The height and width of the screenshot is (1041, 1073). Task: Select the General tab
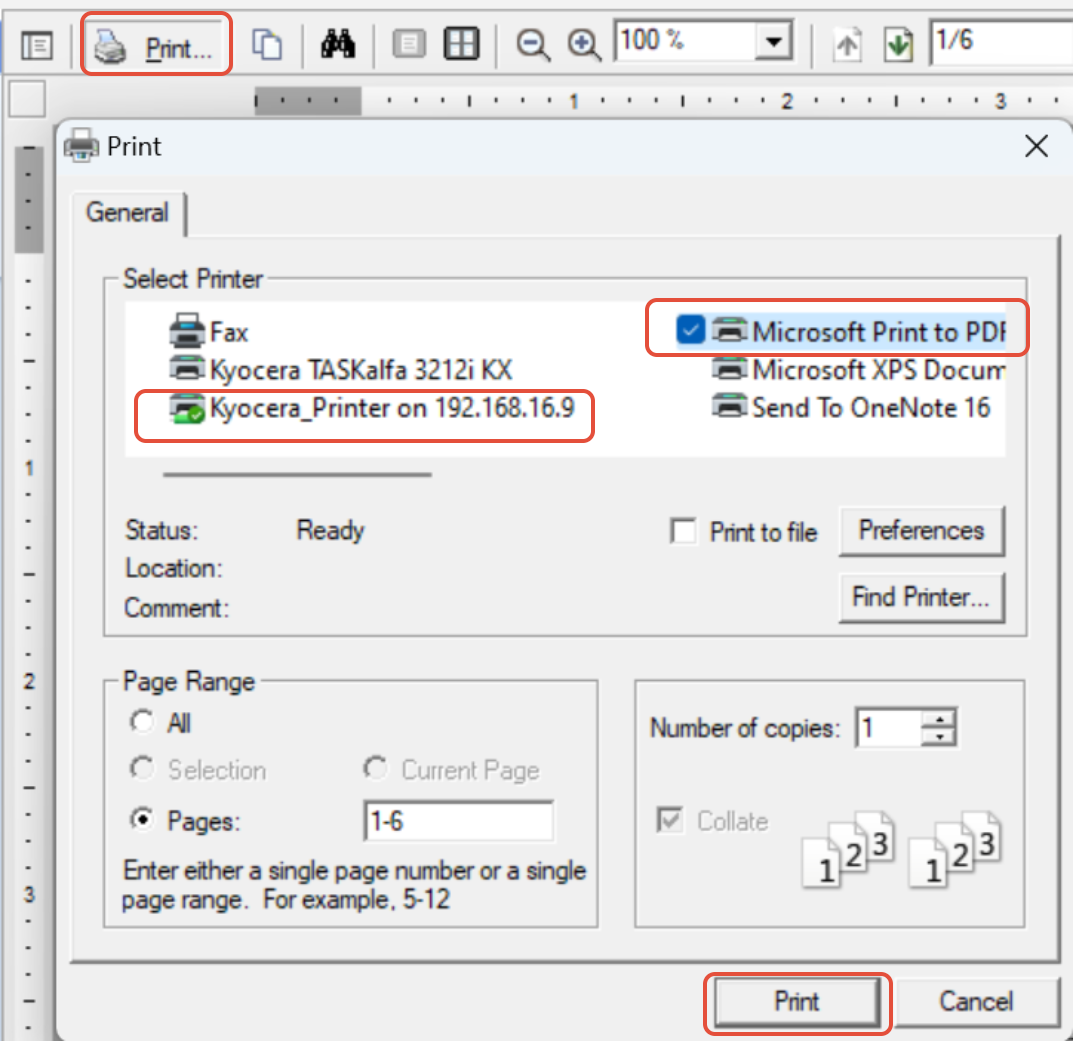pos(128,213)
